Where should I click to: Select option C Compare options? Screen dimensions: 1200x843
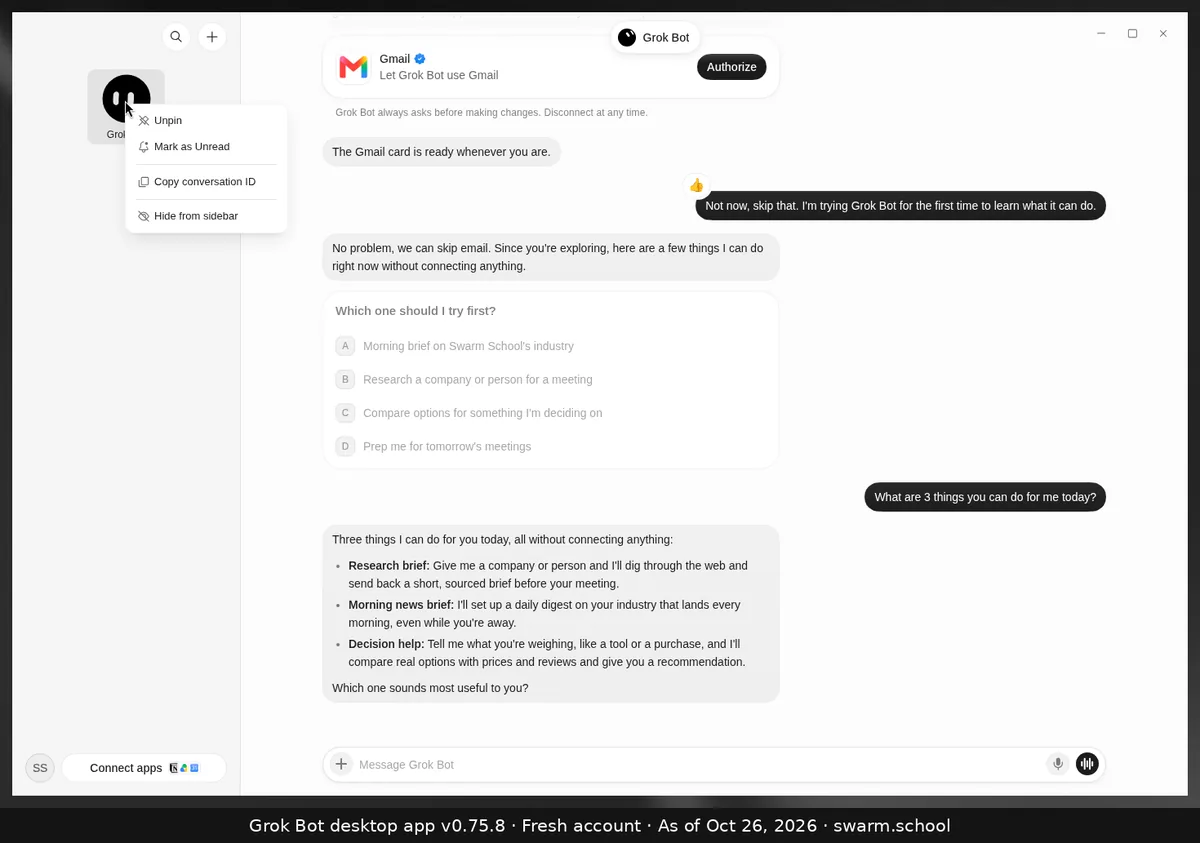click(550, 413)
